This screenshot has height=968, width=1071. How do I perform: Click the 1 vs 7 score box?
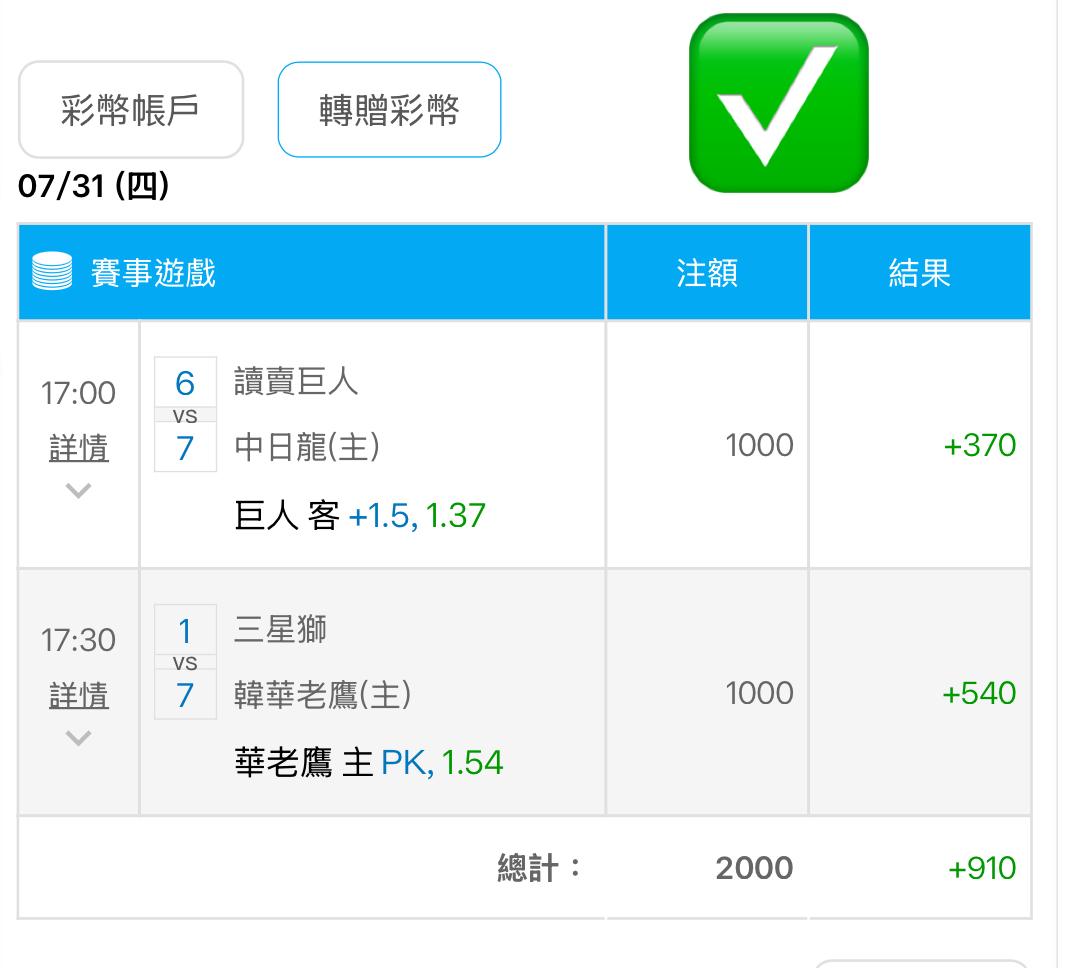(x=185, y=662)
